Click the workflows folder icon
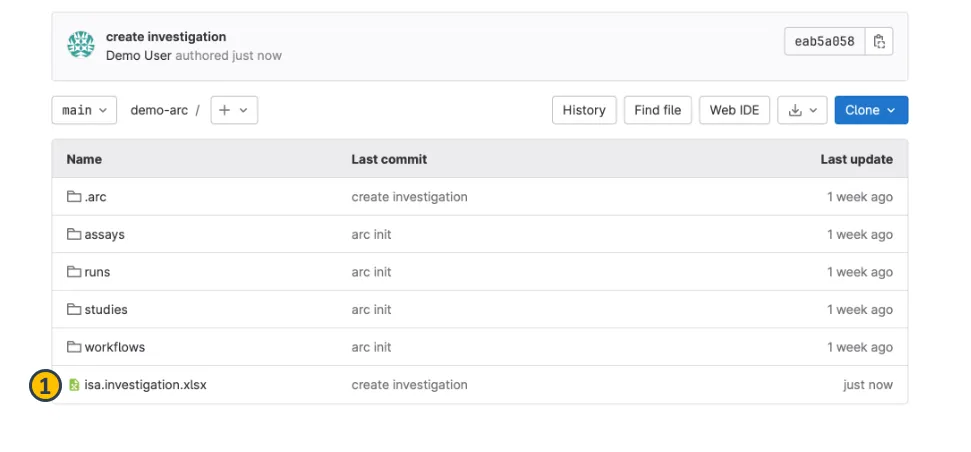 (x=74, y=347)
